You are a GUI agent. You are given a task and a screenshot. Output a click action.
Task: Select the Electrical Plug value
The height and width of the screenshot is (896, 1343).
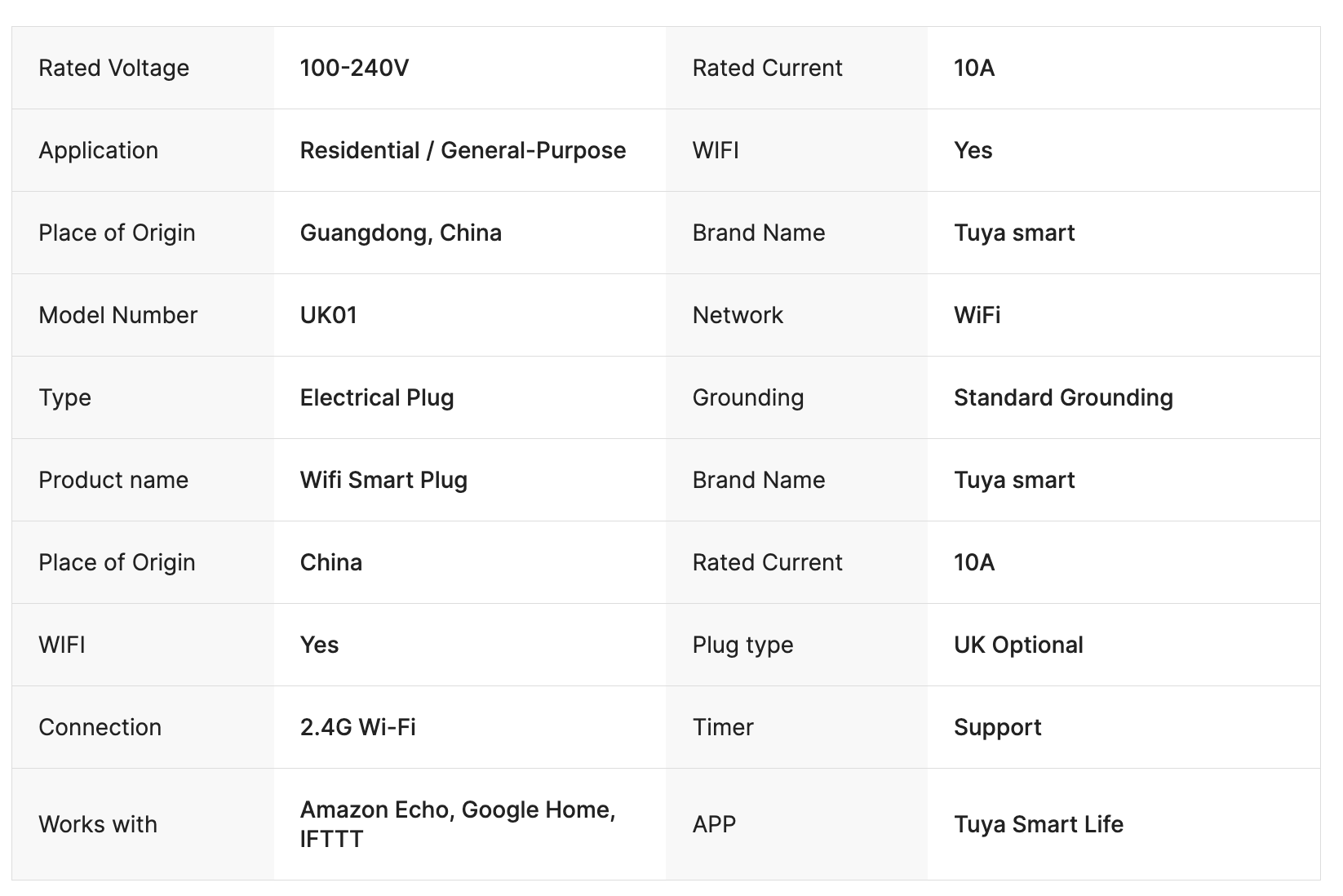[377, 397]
